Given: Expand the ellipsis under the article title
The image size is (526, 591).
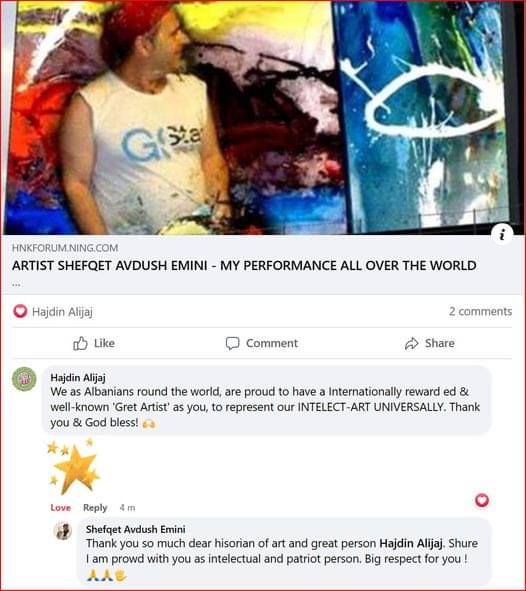Looking at the screenshot, I should pos(16,285).
